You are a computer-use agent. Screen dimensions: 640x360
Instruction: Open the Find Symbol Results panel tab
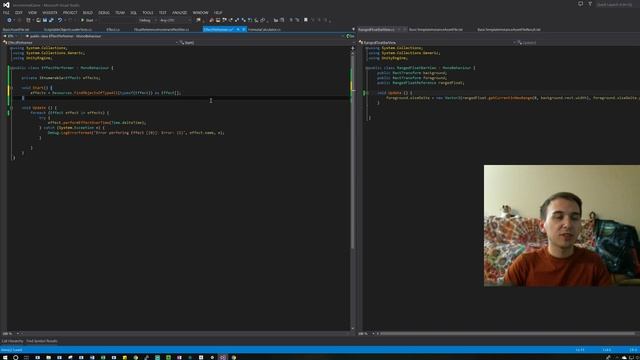42,341
